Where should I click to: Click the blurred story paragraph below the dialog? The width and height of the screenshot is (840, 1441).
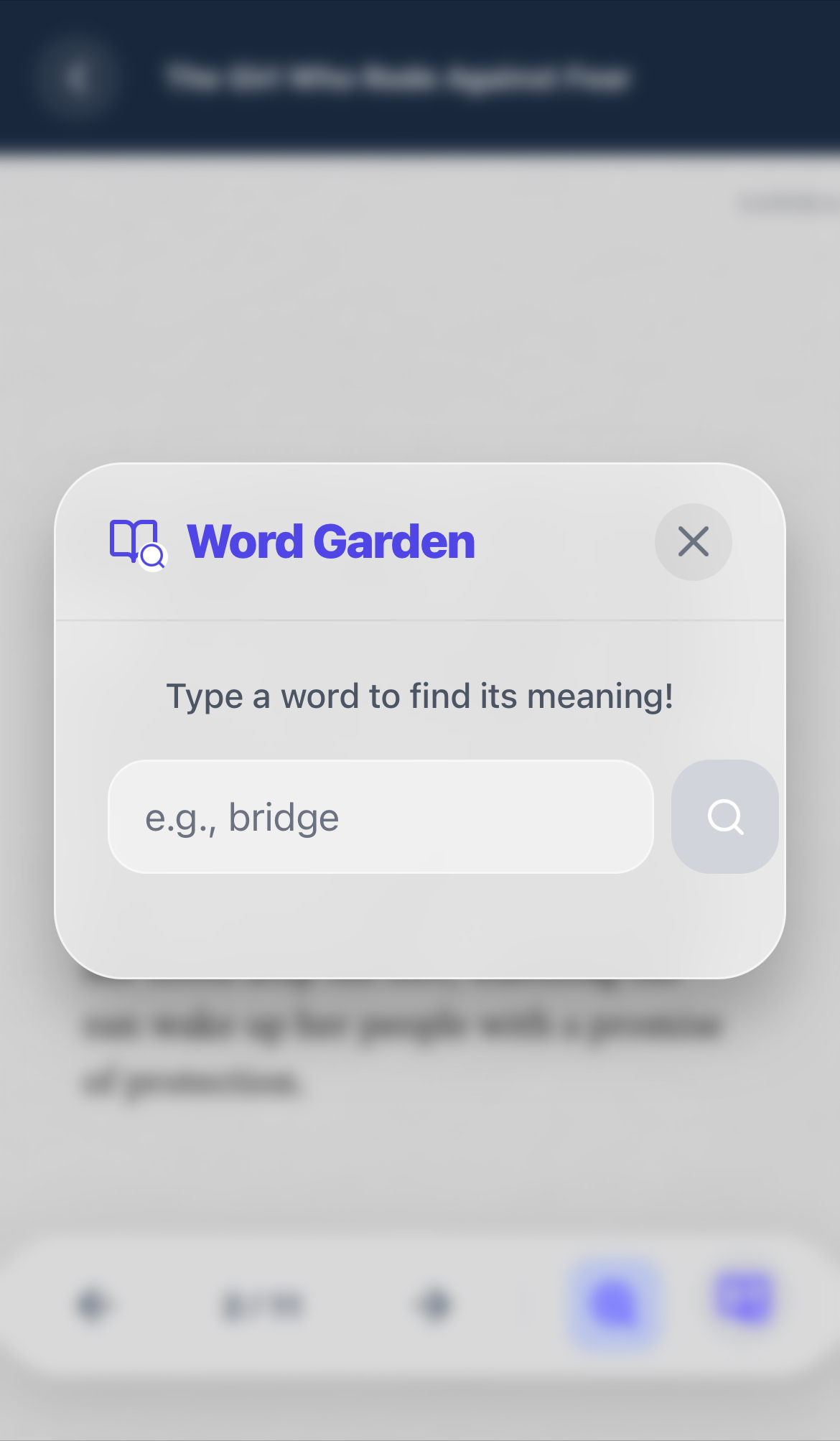(x=402, y=1052)
